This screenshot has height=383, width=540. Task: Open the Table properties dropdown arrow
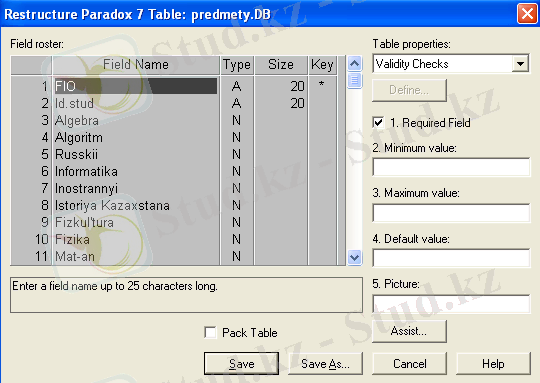[520, 64]
